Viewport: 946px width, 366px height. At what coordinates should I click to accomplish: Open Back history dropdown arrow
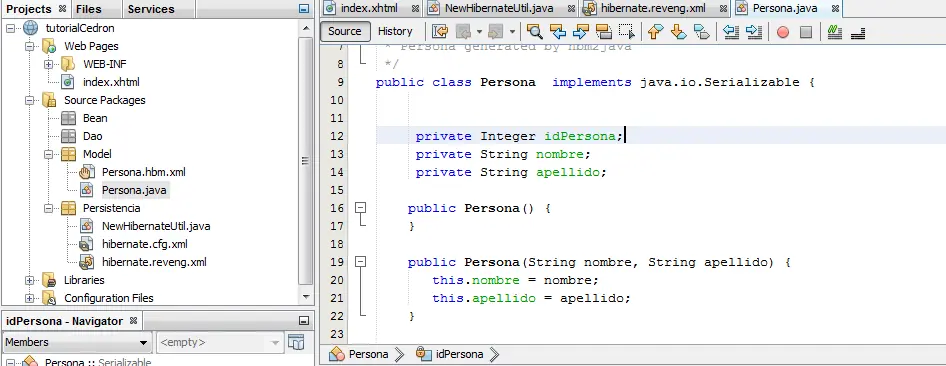point(480,31)
